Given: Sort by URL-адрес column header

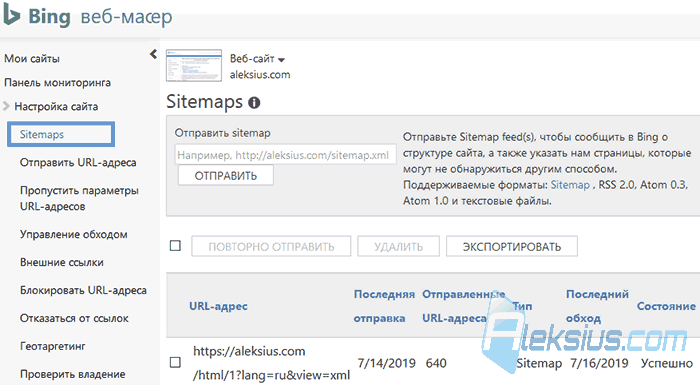Looking at the screenshot, I should tap(218, 306).
